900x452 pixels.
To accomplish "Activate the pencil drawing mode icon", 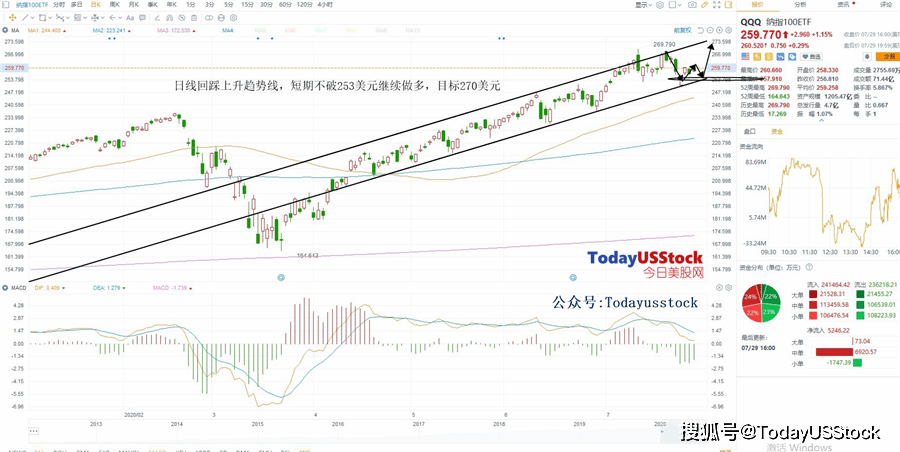I will (704, 5).
